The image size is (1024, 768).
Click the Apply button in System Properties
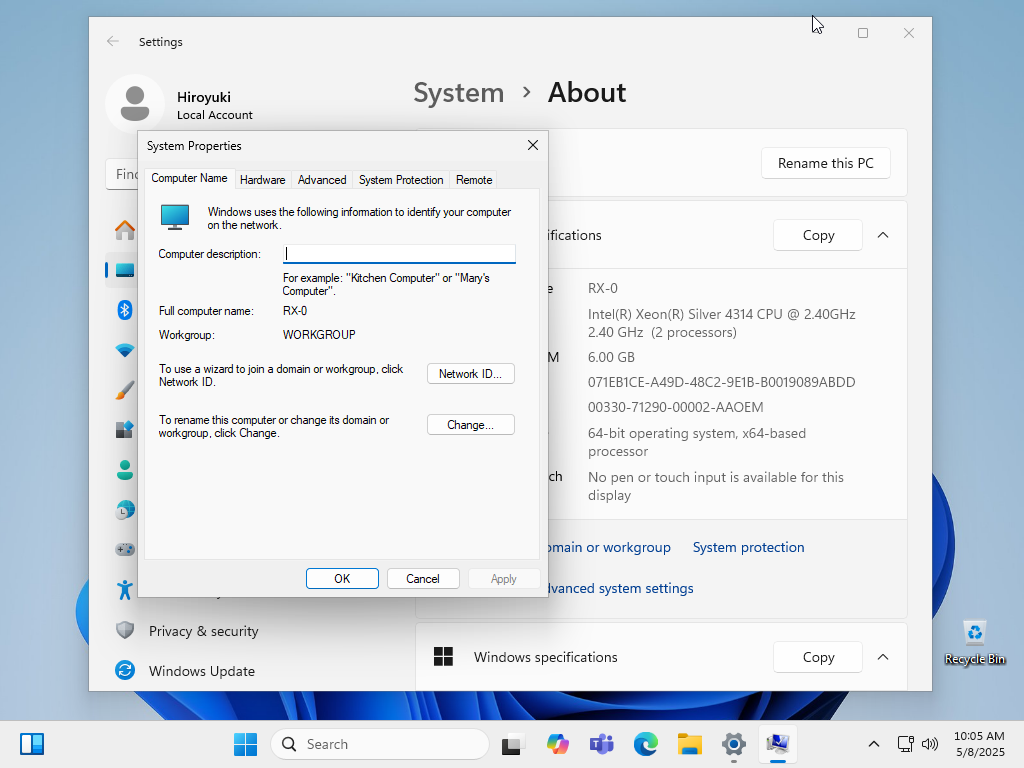(x=504, y=579)
